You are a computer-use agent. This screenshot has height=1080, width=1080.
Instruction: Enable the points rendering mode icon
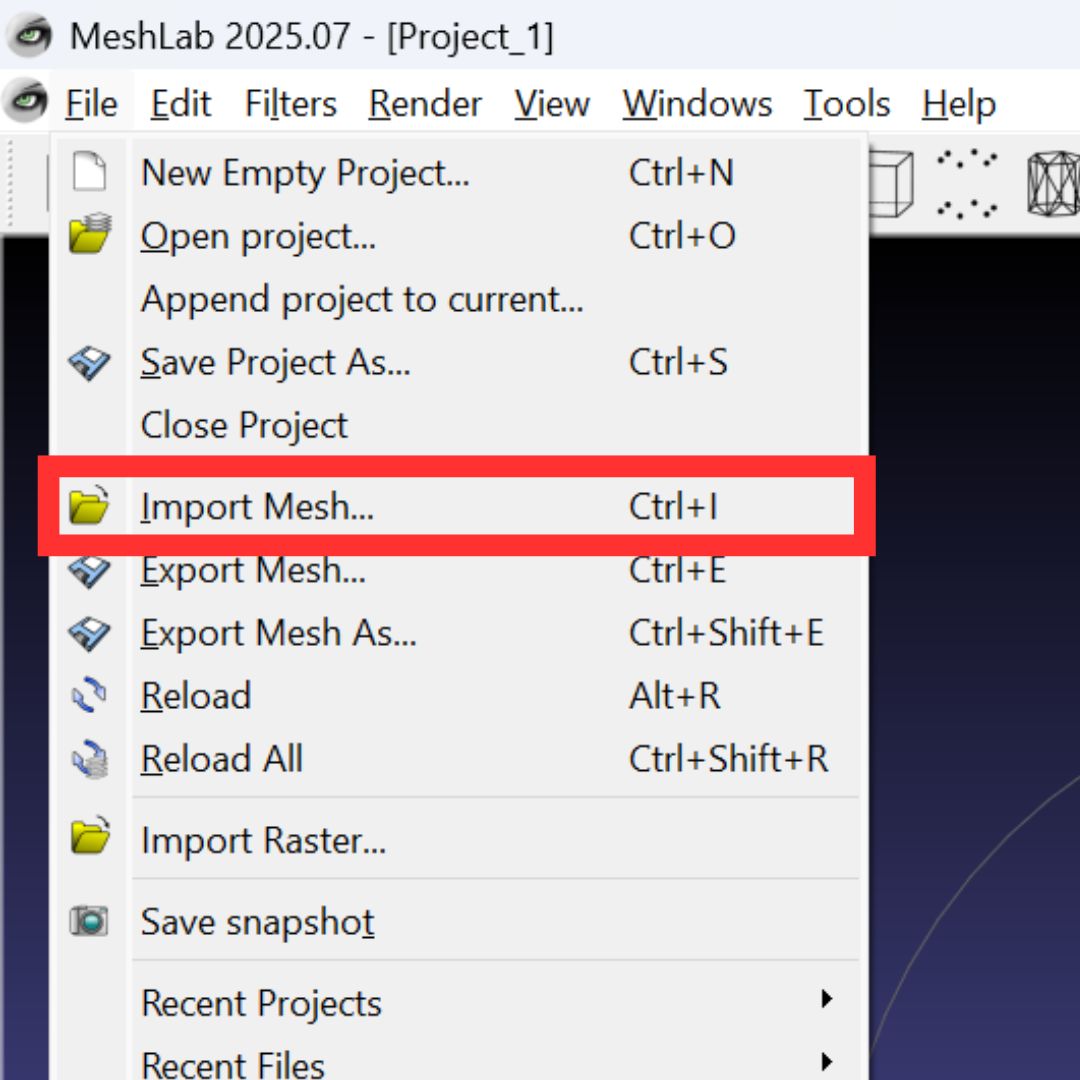tap(964, 182)
